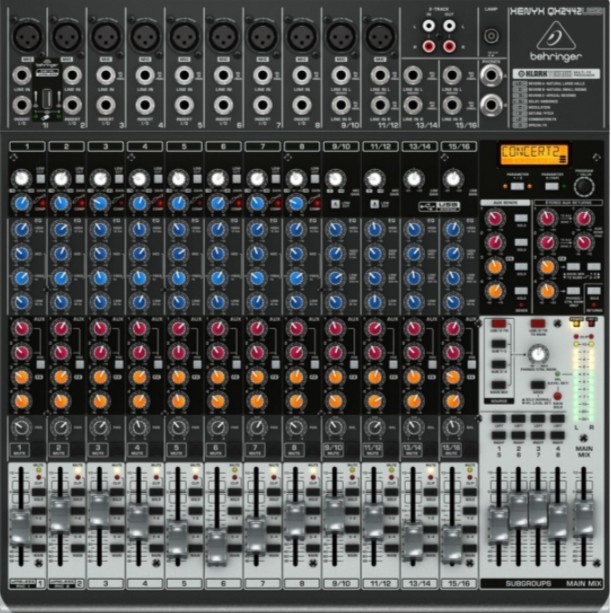Click the PROGRAM value knob beside the display
This screenshot has width=611, height=613.
[x=584, y=186]
